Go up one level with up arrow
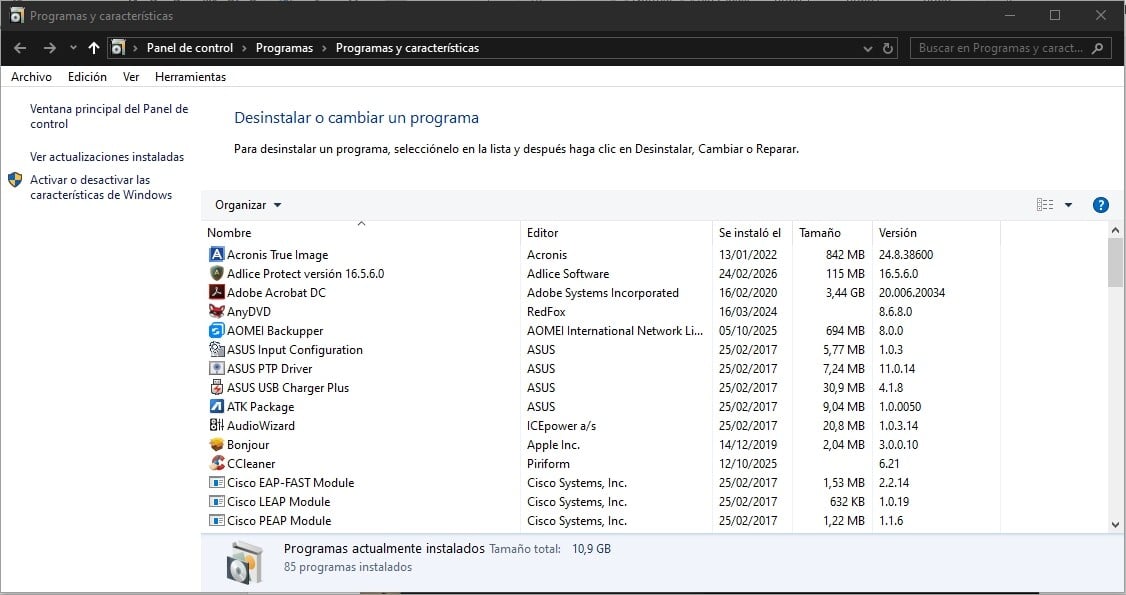1126x595 pixels. pos(94,48)
